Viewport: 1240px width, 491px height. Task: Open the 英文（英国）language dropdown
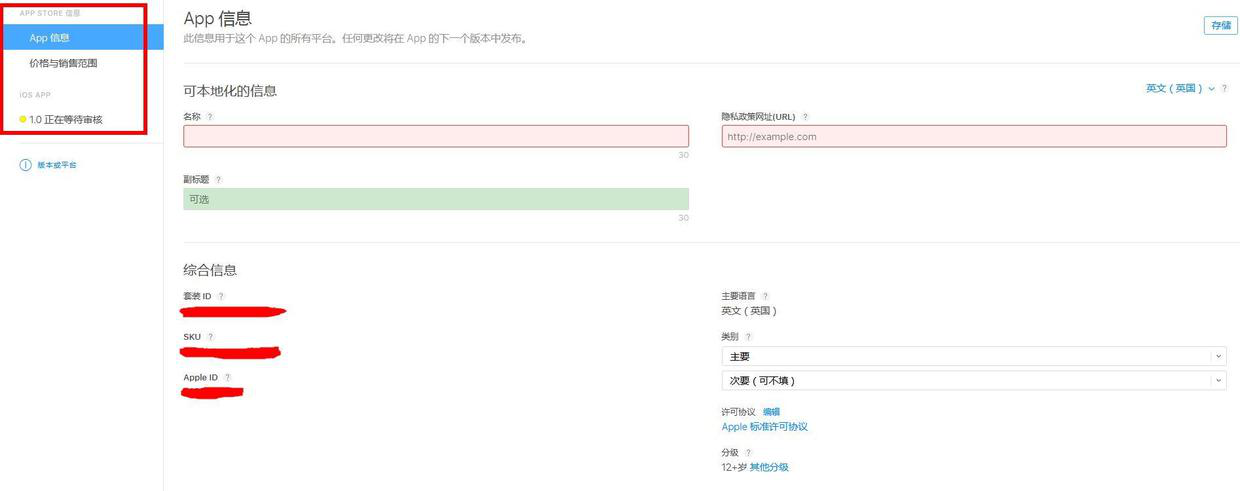point(1180,89)
